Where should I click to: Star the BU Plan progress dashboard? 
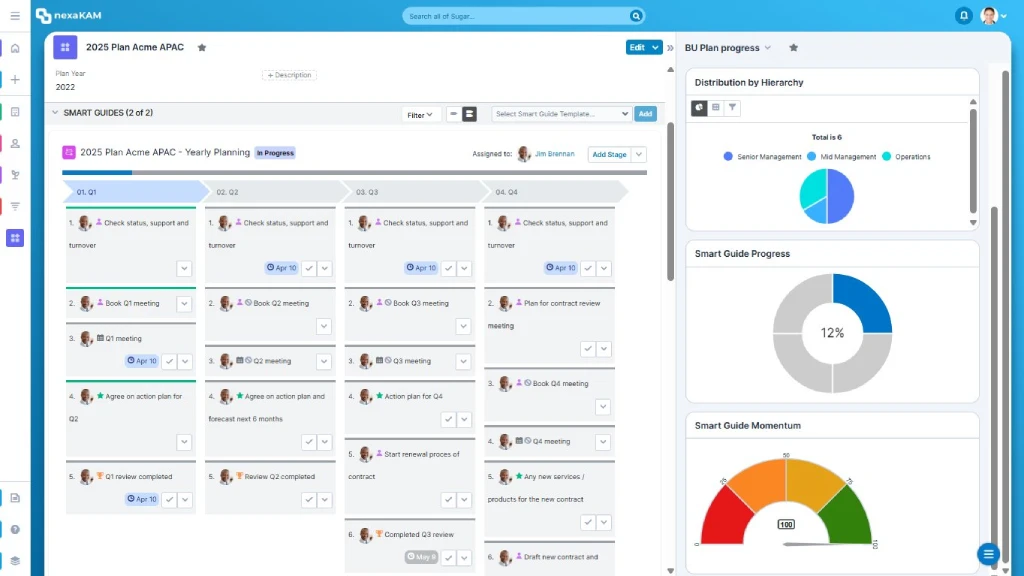[793, 48]
